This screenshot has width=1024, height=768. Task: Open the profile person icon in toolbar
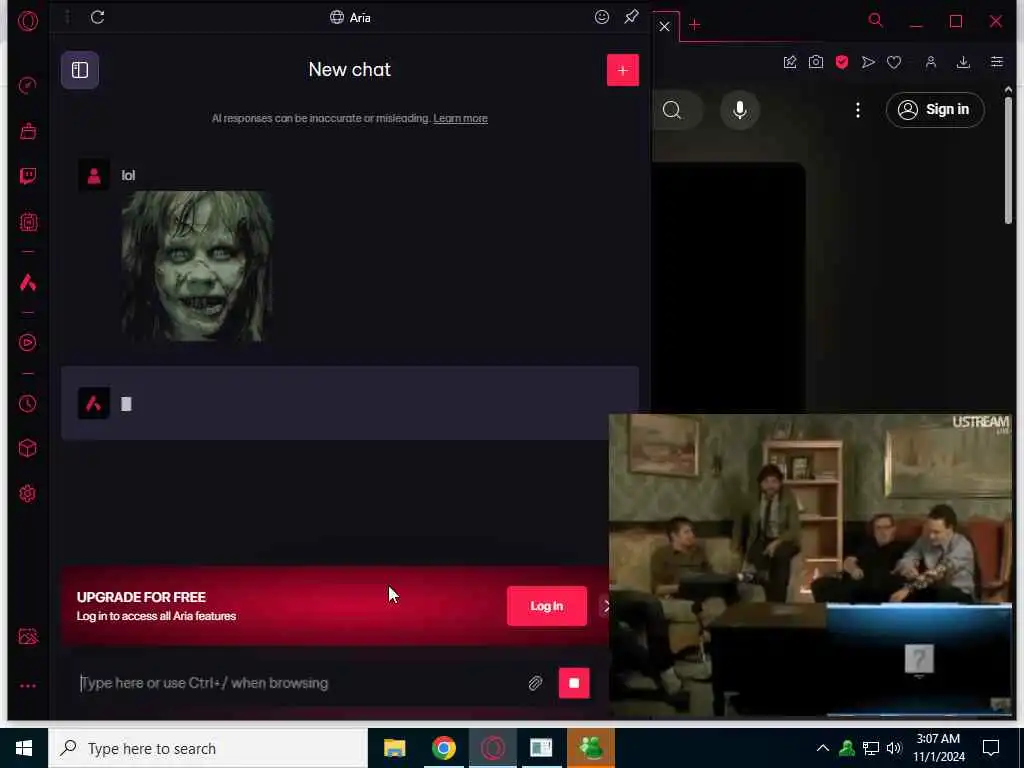click(x=931, y=62)
